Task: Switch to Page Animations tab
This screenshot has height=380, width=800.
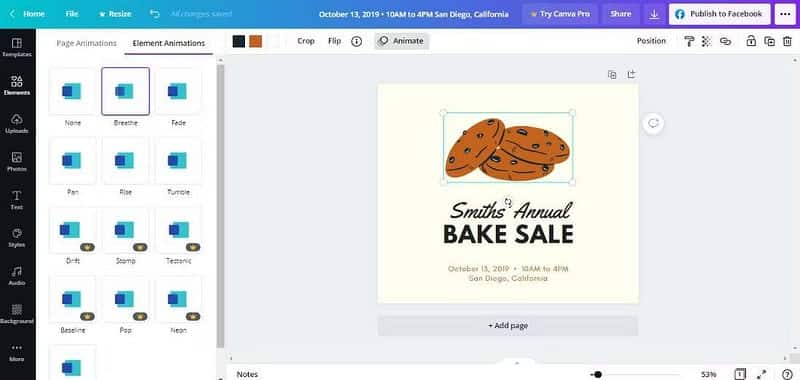Action: [x=86, y=43]
